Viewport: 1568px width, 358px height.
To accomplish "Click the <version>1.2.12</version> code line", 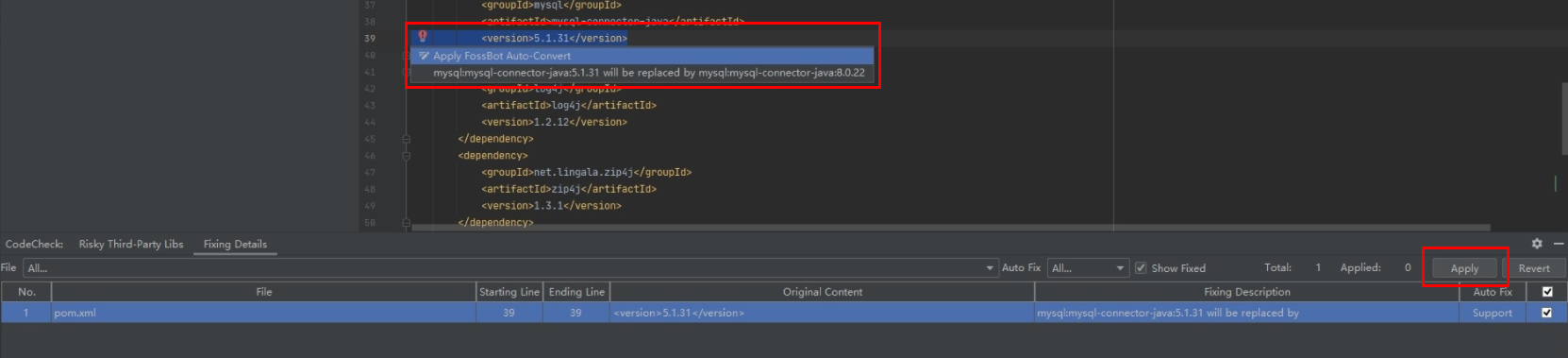I will [x=554, y=122].
